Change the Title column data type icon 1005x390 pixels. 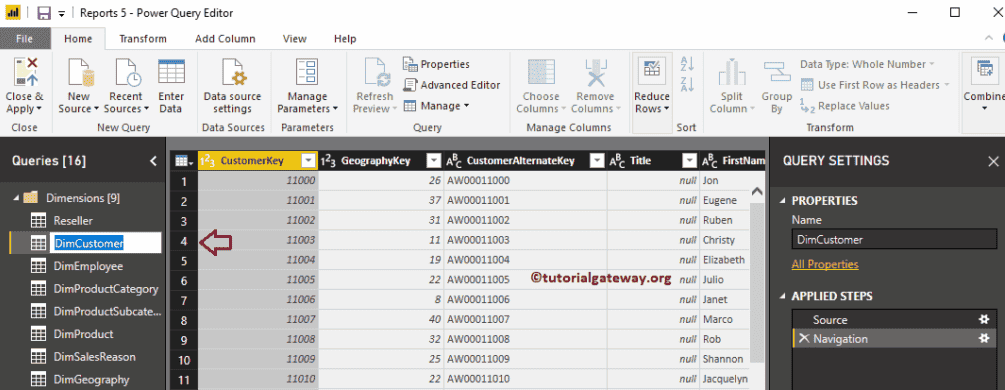click(x=617, y=161)
